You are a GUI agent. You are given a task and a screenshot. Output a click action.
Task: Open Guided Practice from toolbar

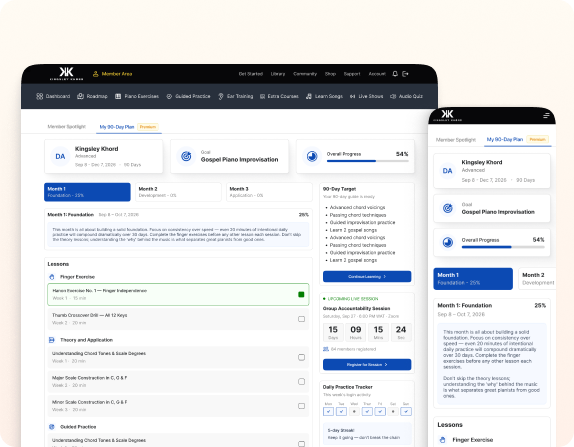pyautogui.click(x=189, y=96)
